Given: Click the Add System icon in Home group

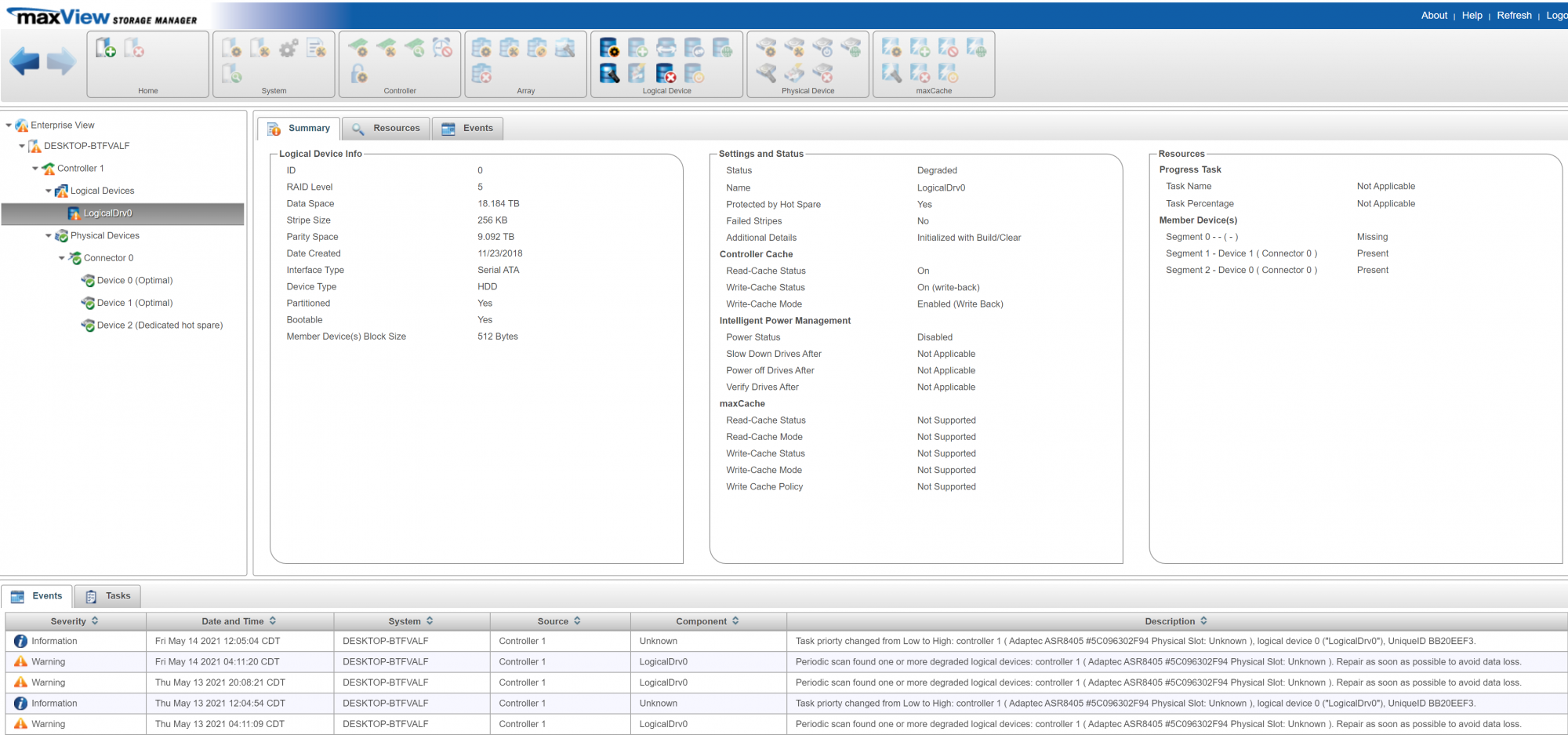Looking at the screenshot, I should click(106, 49).
